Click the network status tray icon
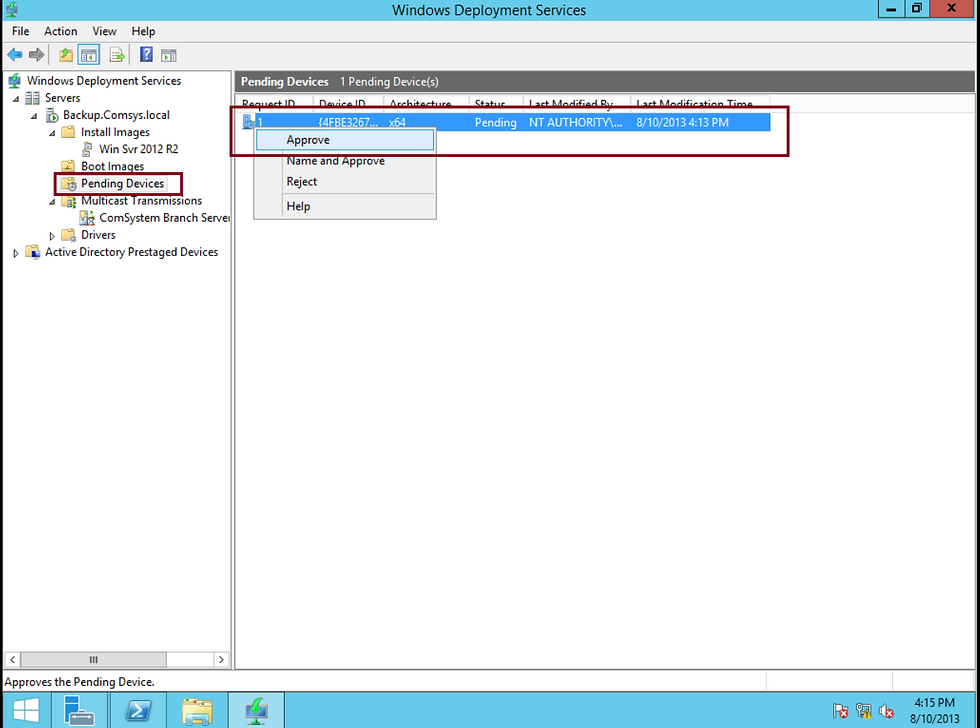 click(x=864, y=711)
